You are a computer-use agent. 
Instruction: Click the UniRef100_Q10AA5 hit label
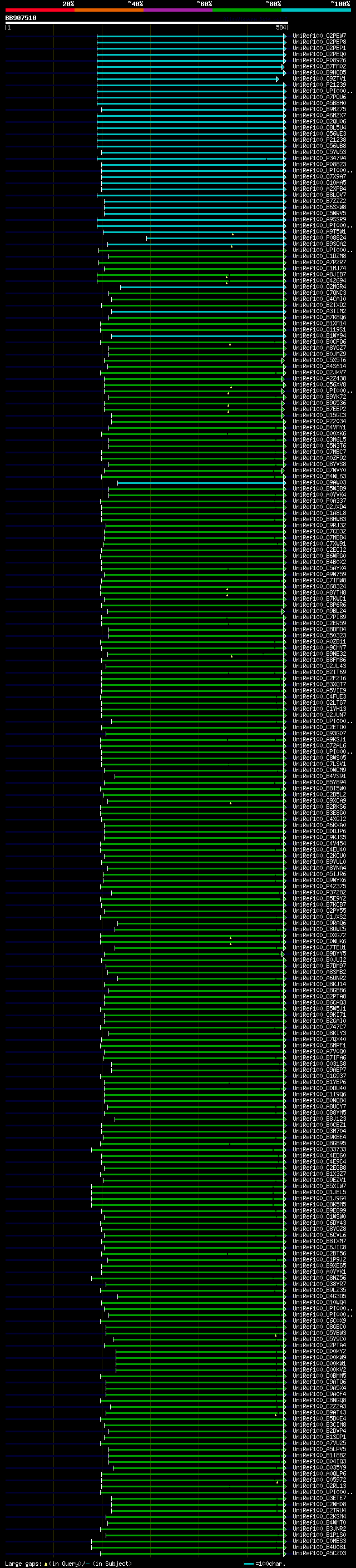pos(319,182)
